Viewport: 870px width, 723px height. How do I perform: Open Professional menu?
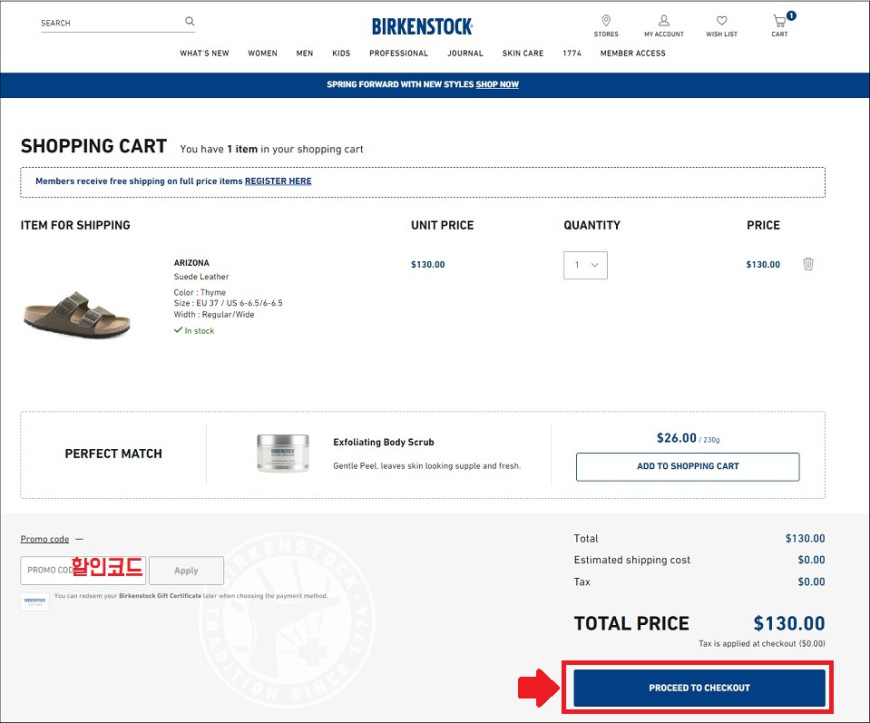click(398, 53)
